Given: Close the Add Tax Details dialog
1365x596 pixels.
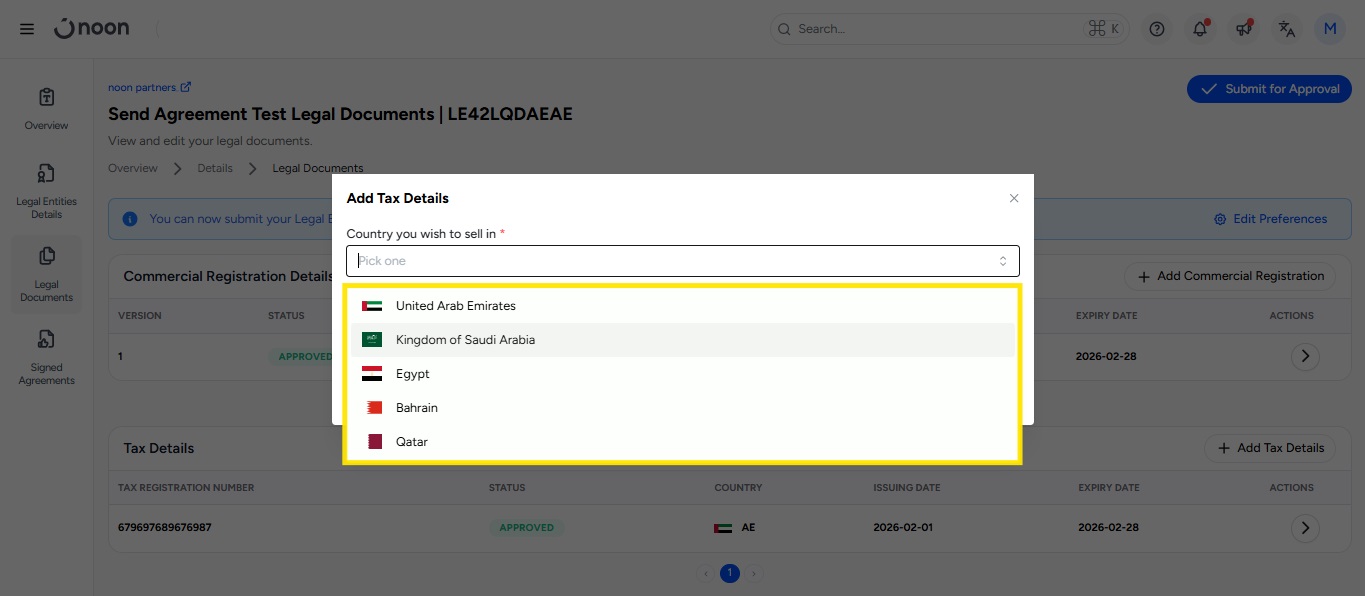Looking at the screenshot, I should pos(1014,198).
